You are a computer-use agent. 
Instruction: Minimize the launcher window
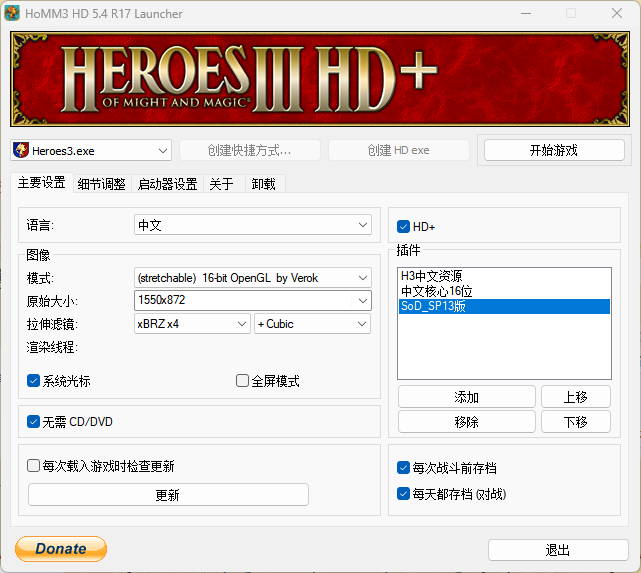coord(526,13)
